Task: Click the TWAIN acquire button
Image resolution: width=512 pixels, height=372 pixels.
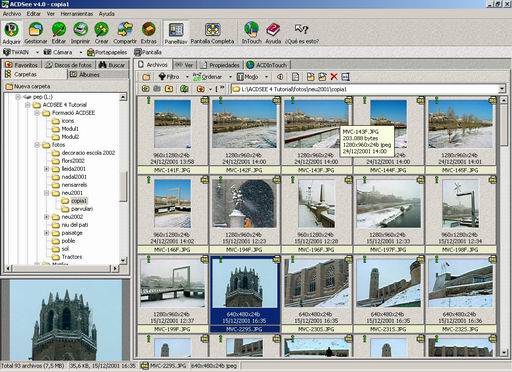Action: click(x=17, y=52)
